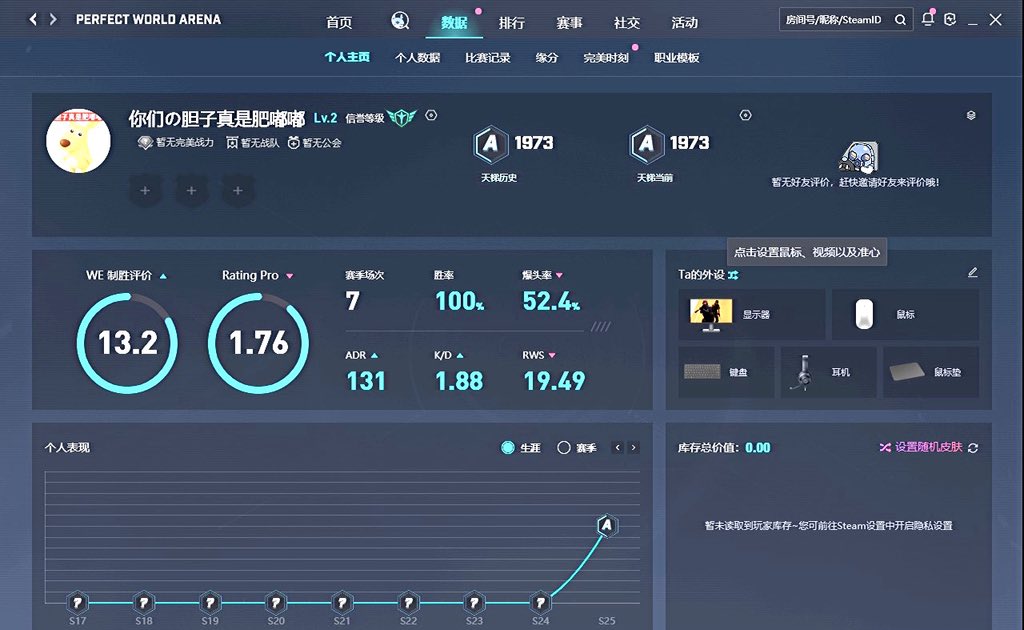Open the CS game icon tab

point(400,21)
